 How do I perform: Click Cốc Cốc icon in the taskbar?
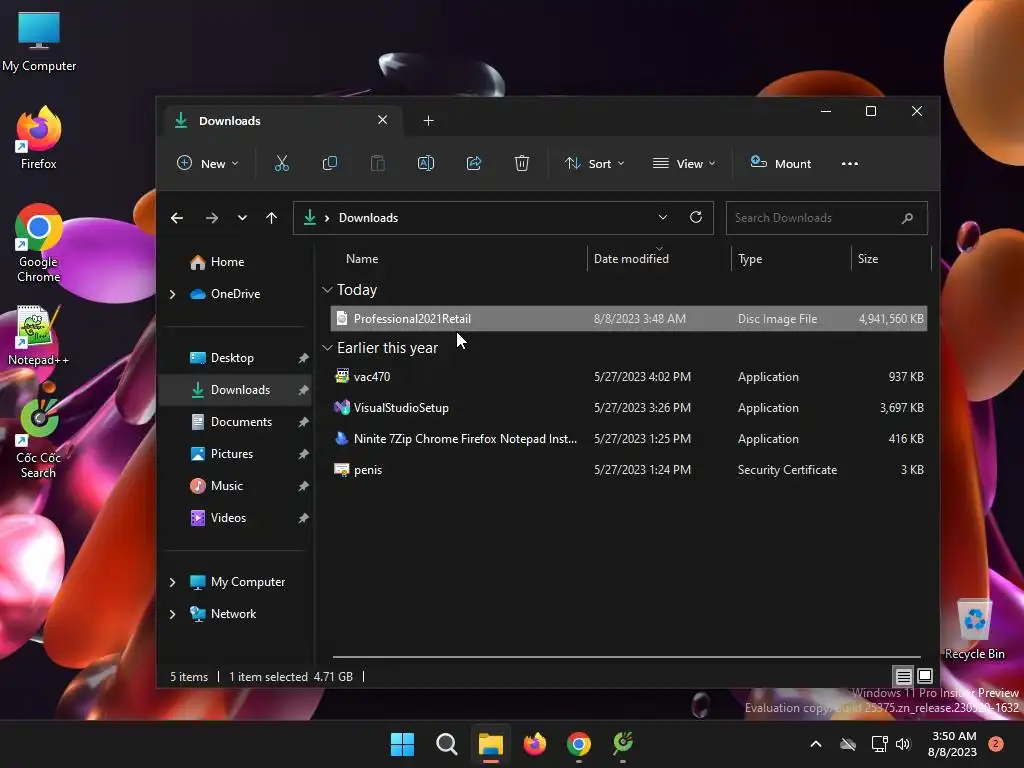point(623,744)
